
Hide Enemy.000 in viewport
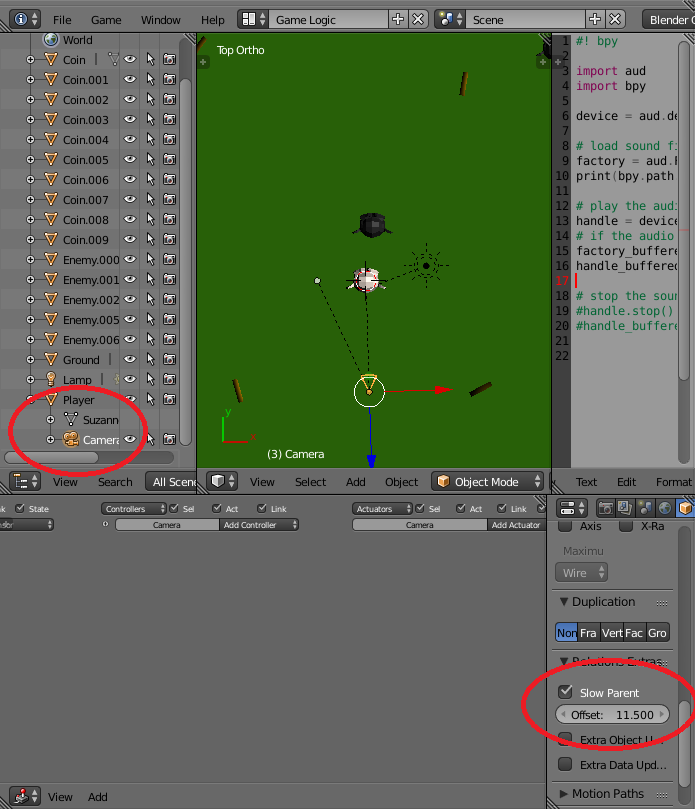130,259
